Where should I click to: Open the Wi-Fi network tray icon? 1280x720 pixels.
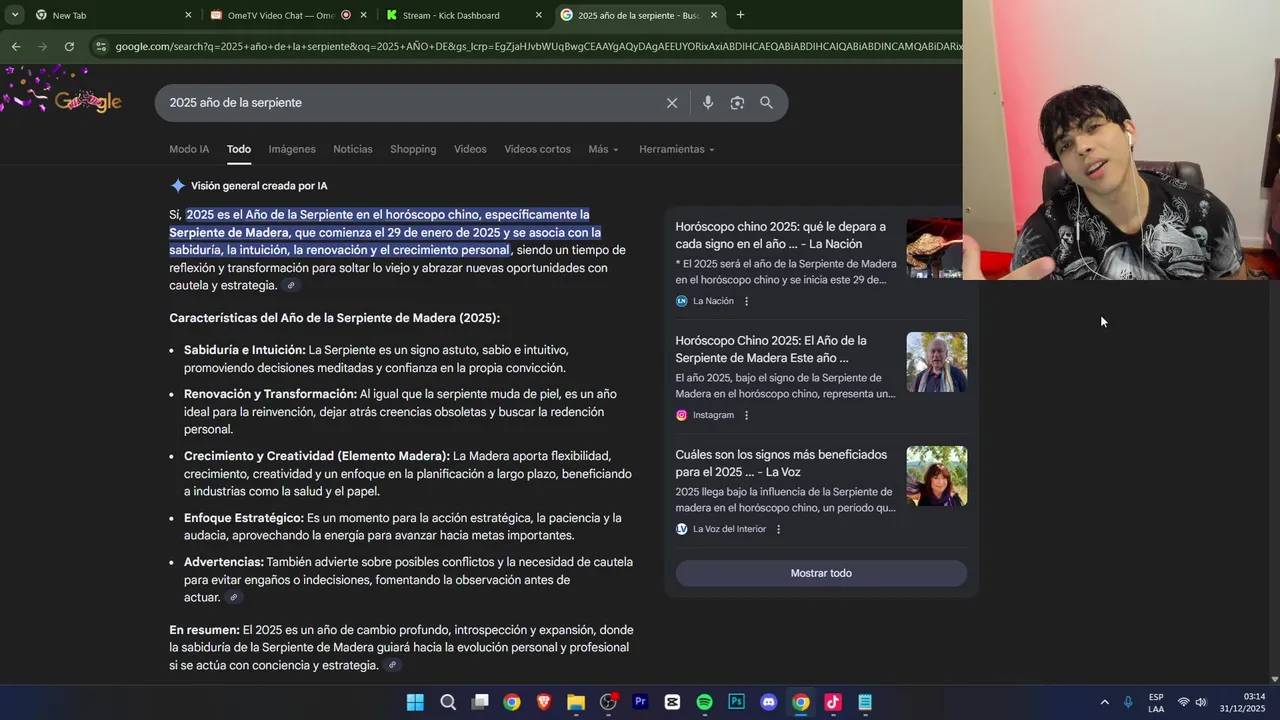[1183, 702]
